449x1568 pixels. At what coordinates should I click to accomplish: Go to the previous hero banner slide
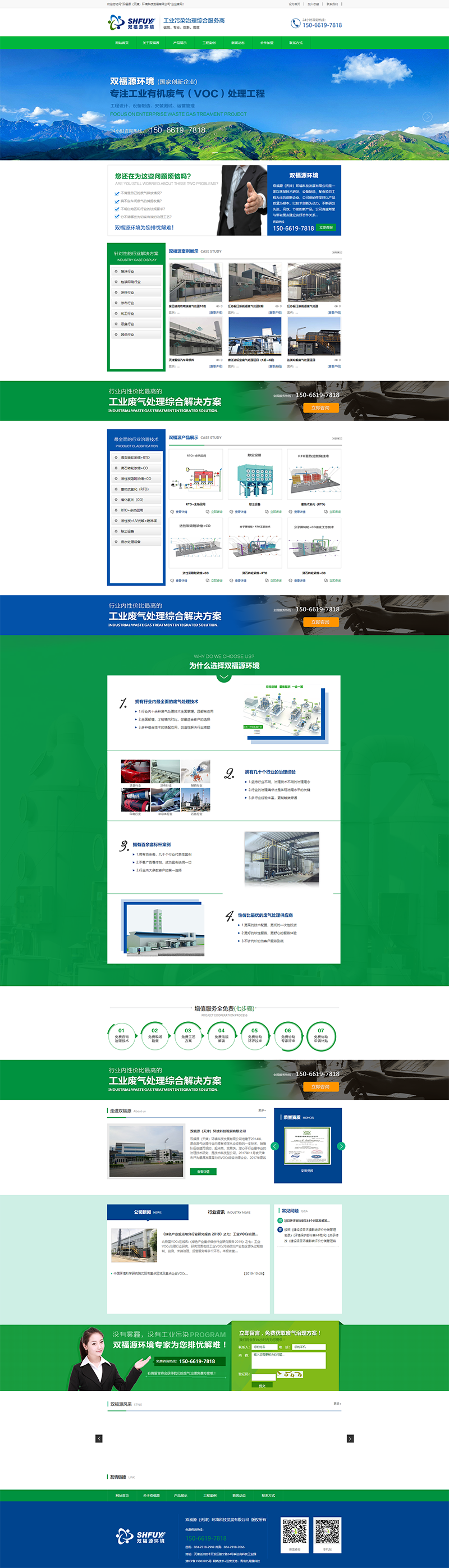pos(21,116)
